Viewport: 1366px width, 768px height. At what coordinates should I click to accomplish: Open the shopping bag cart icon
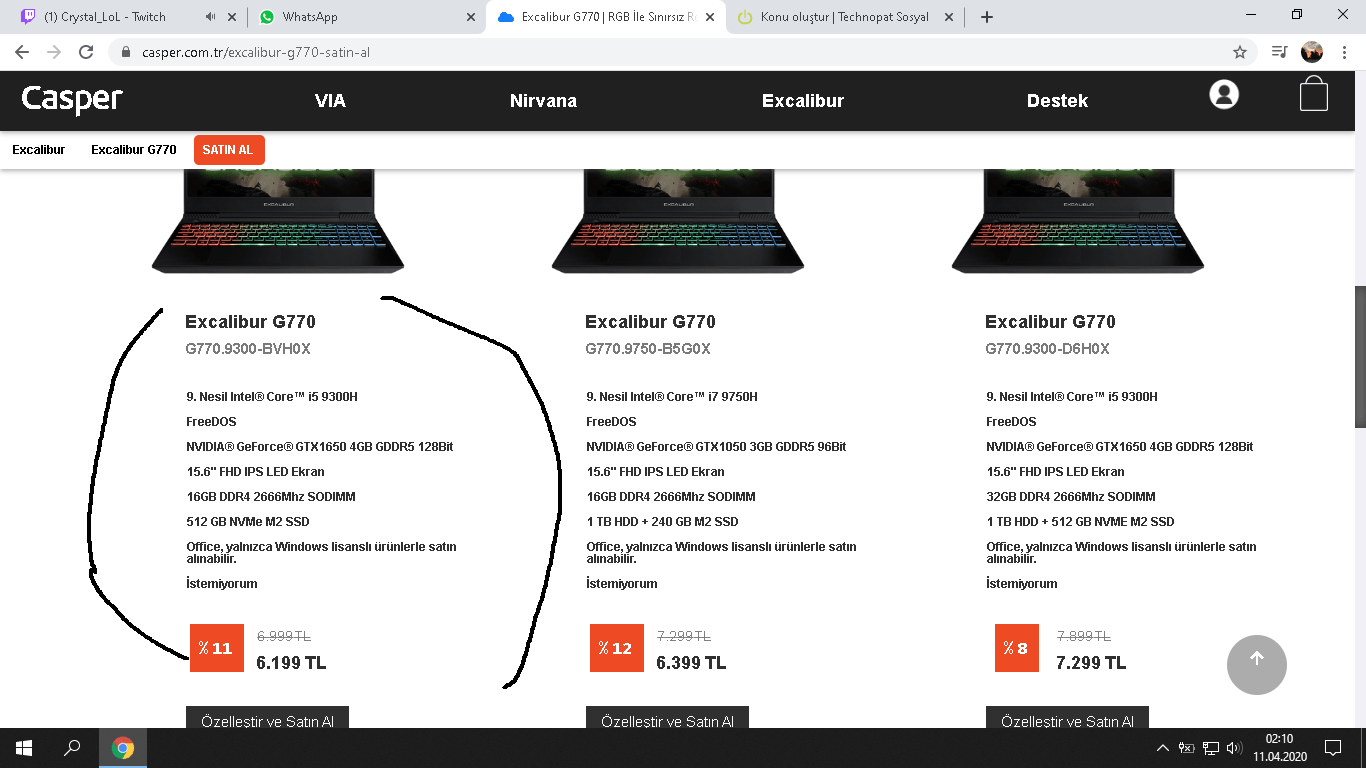click(1314, 94)
